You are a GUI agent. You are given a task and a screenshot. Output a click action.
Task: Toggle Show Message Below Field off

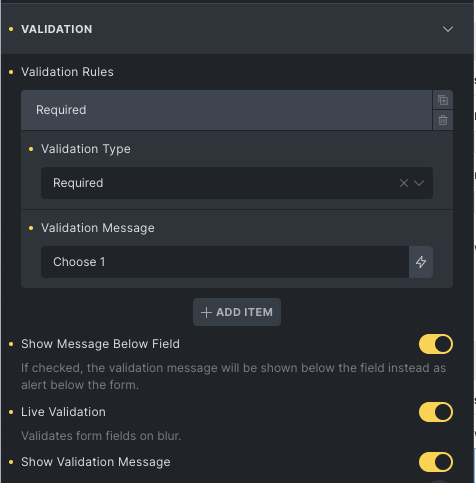(436, 344)
